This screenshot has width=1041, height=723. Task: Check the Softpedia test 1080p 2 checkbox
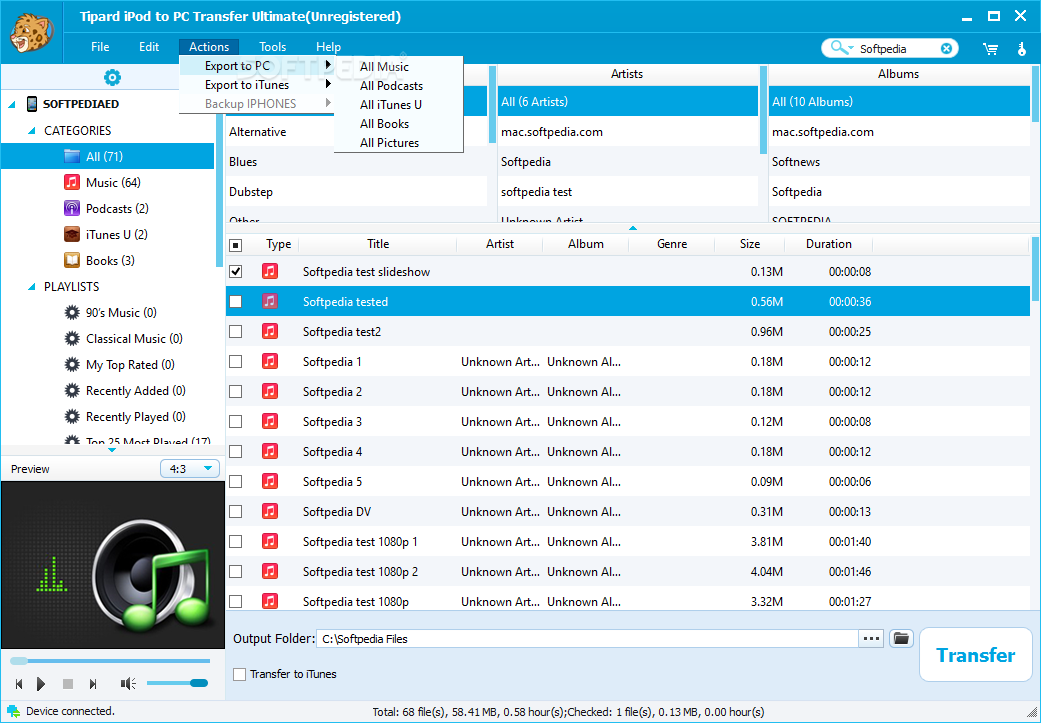236,572
